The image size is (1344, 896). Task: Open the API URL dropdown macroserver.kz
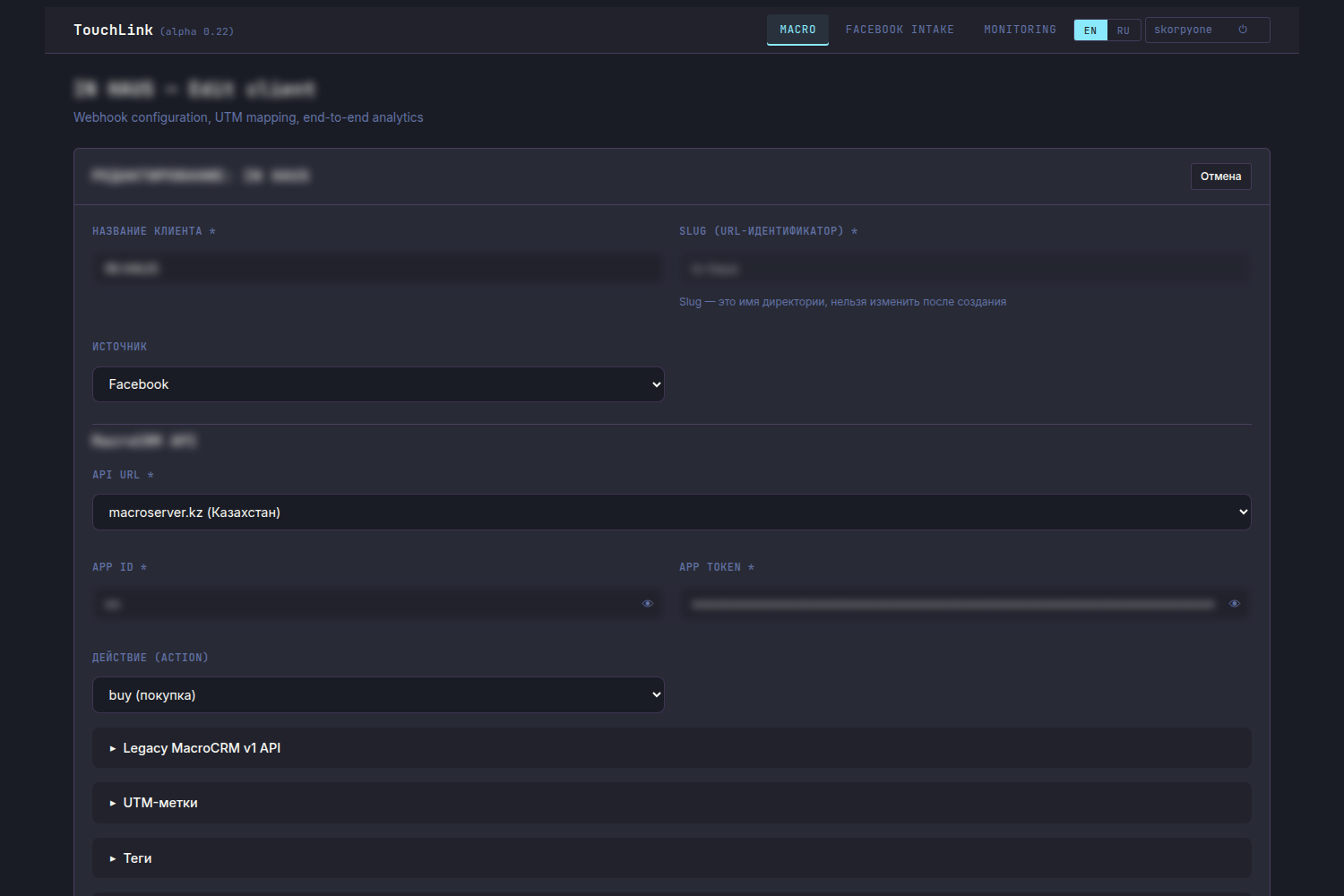pos(671,513)
